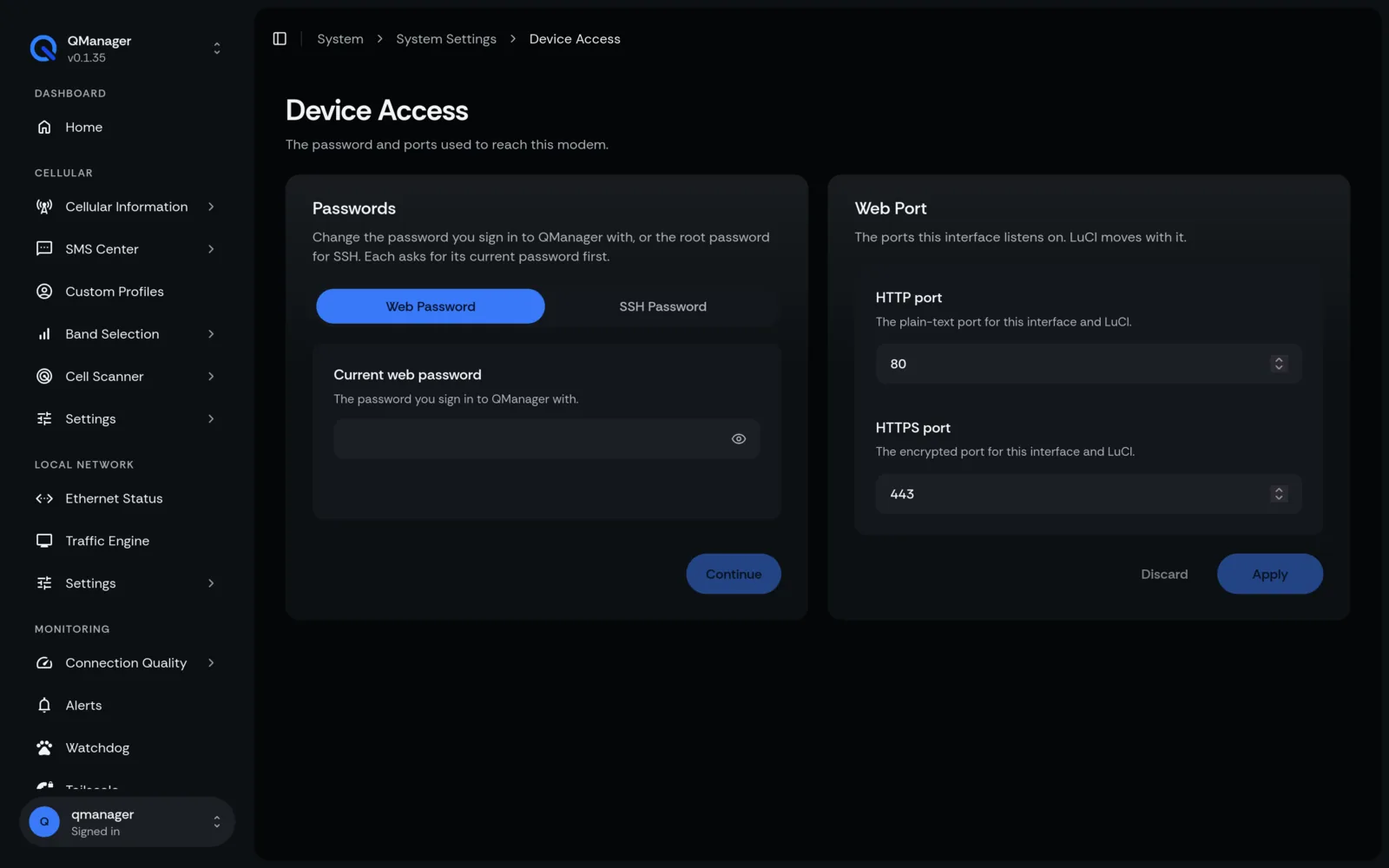This screenshot has width=1389, height=868.
Task: Click the Continue button
Action: (x=734, y=574)
